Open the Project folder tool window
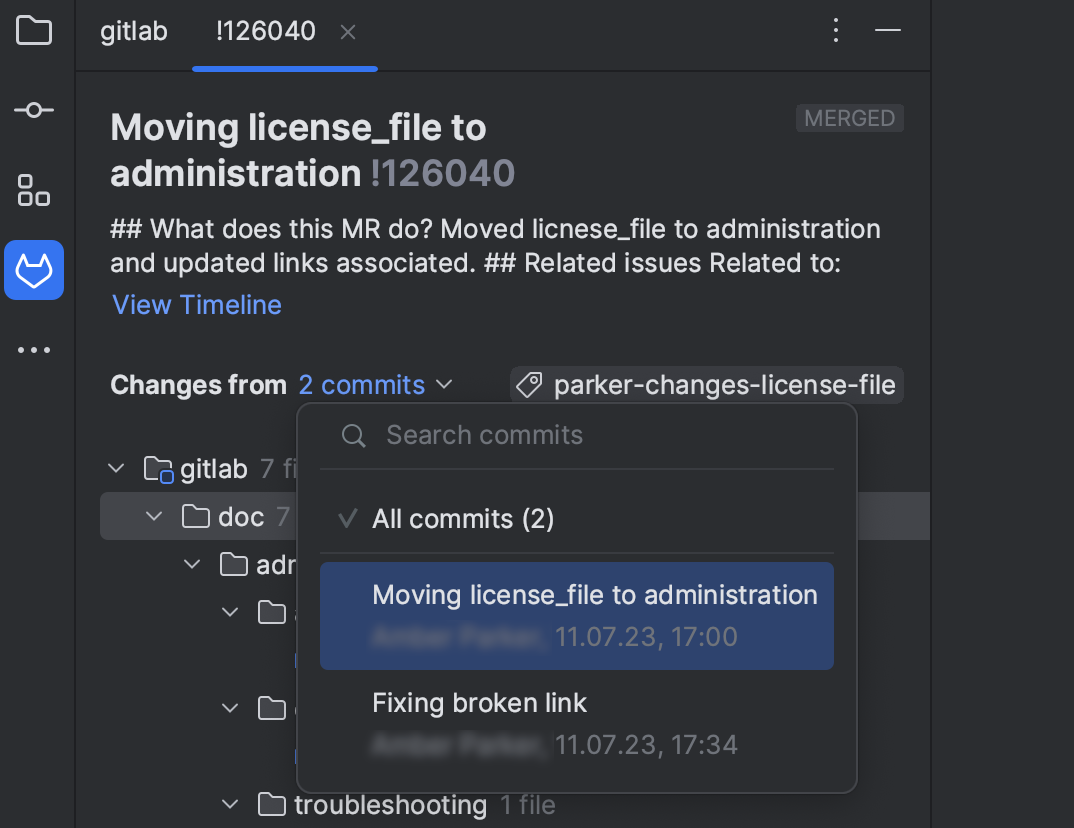 click(x=34, y=31)
